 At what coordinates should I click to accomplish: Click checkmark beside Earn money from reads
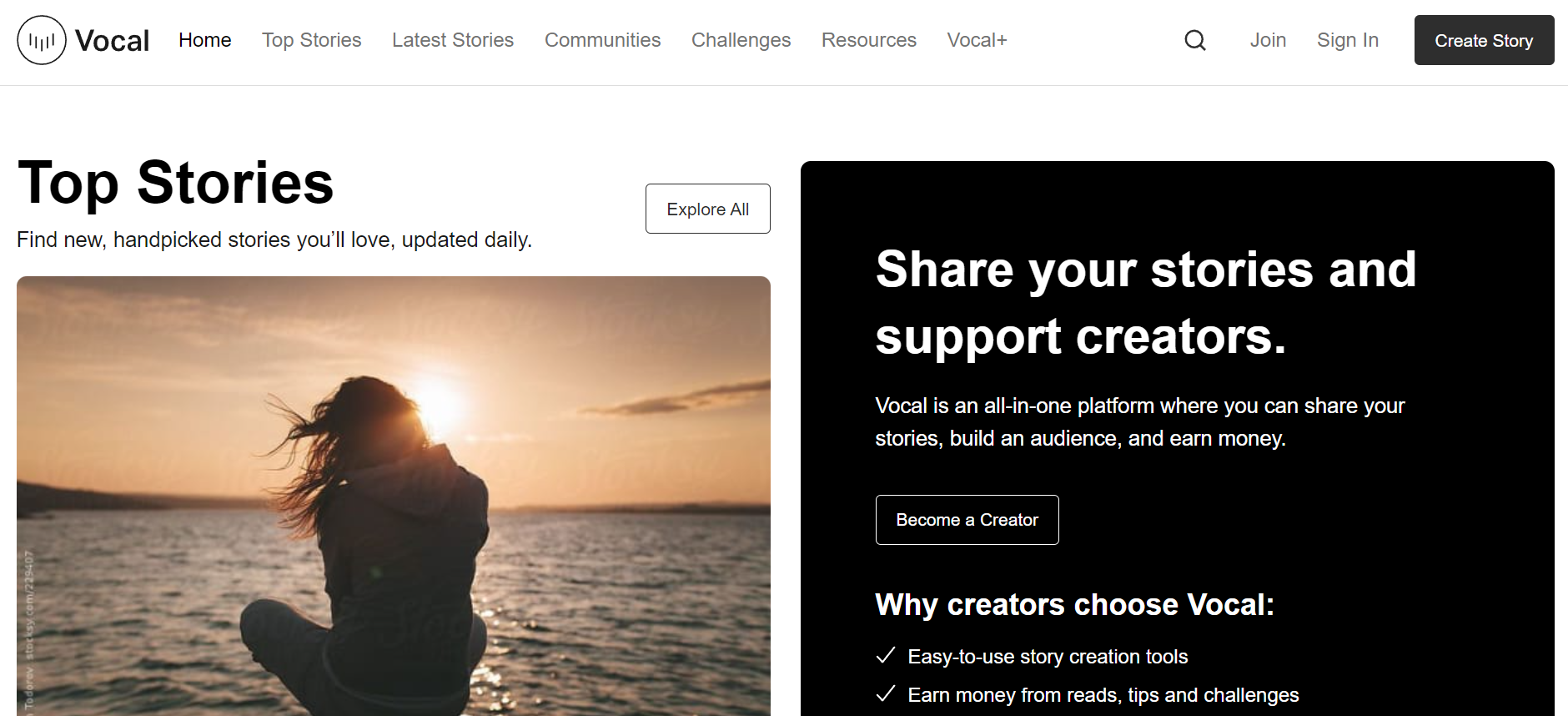pyautogui.click(x=886, y=694)
